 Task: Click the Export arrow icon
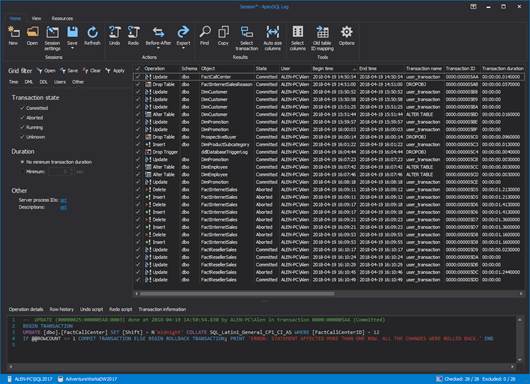pos(183,32)
